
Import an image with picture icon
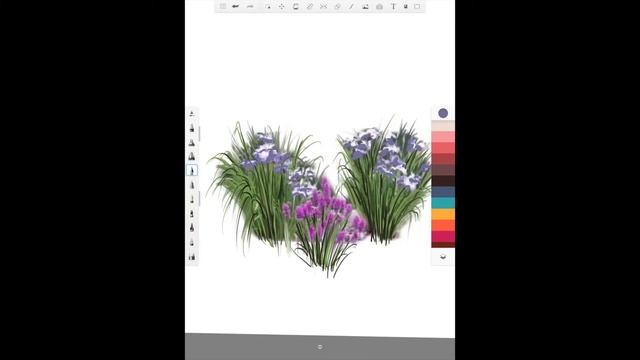(x=365, y=7)
